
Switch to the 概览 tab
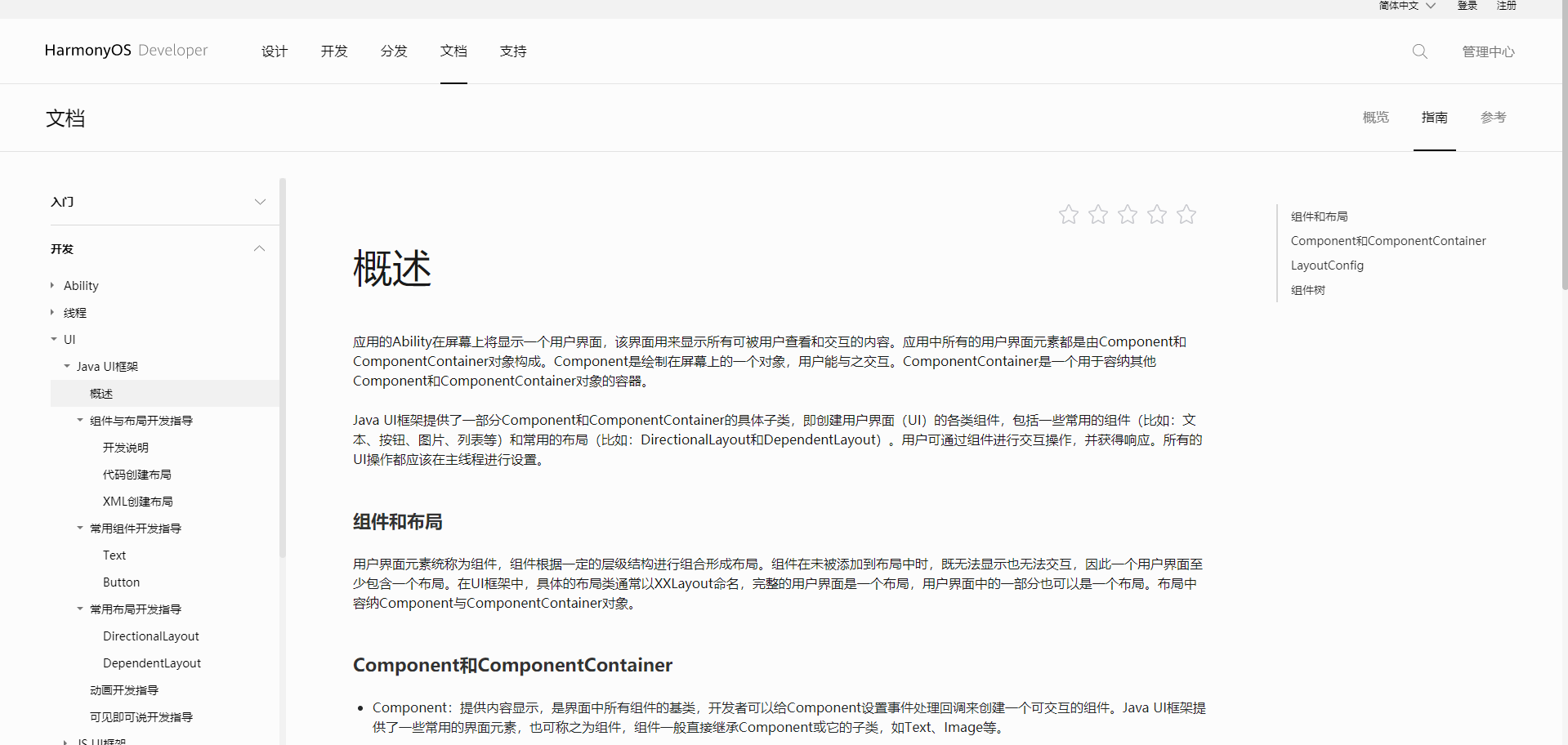(1376, 118)
